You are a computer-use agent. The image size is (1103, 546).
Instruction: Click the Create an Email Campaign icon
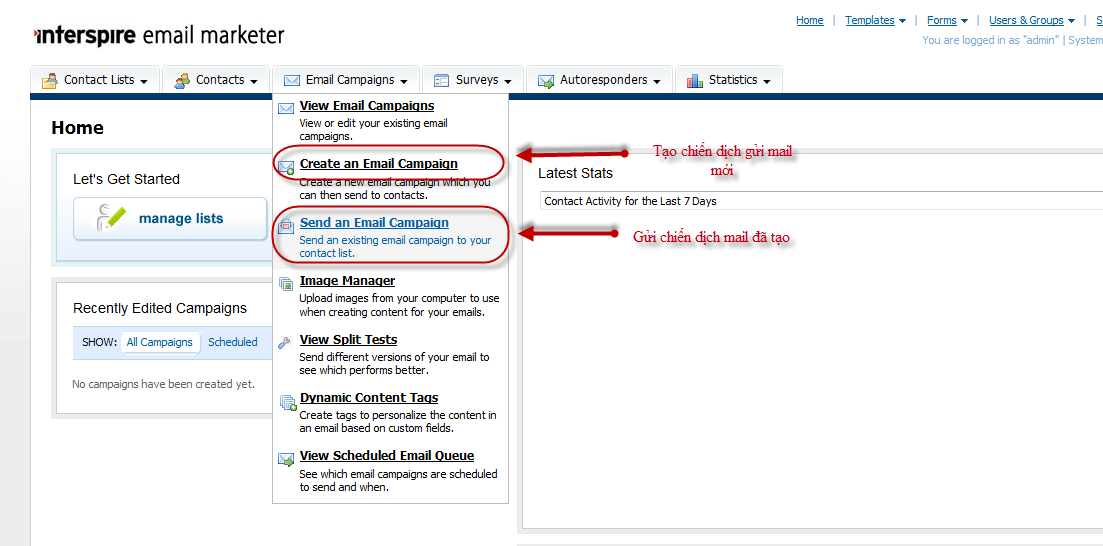[x=286, y=167]
